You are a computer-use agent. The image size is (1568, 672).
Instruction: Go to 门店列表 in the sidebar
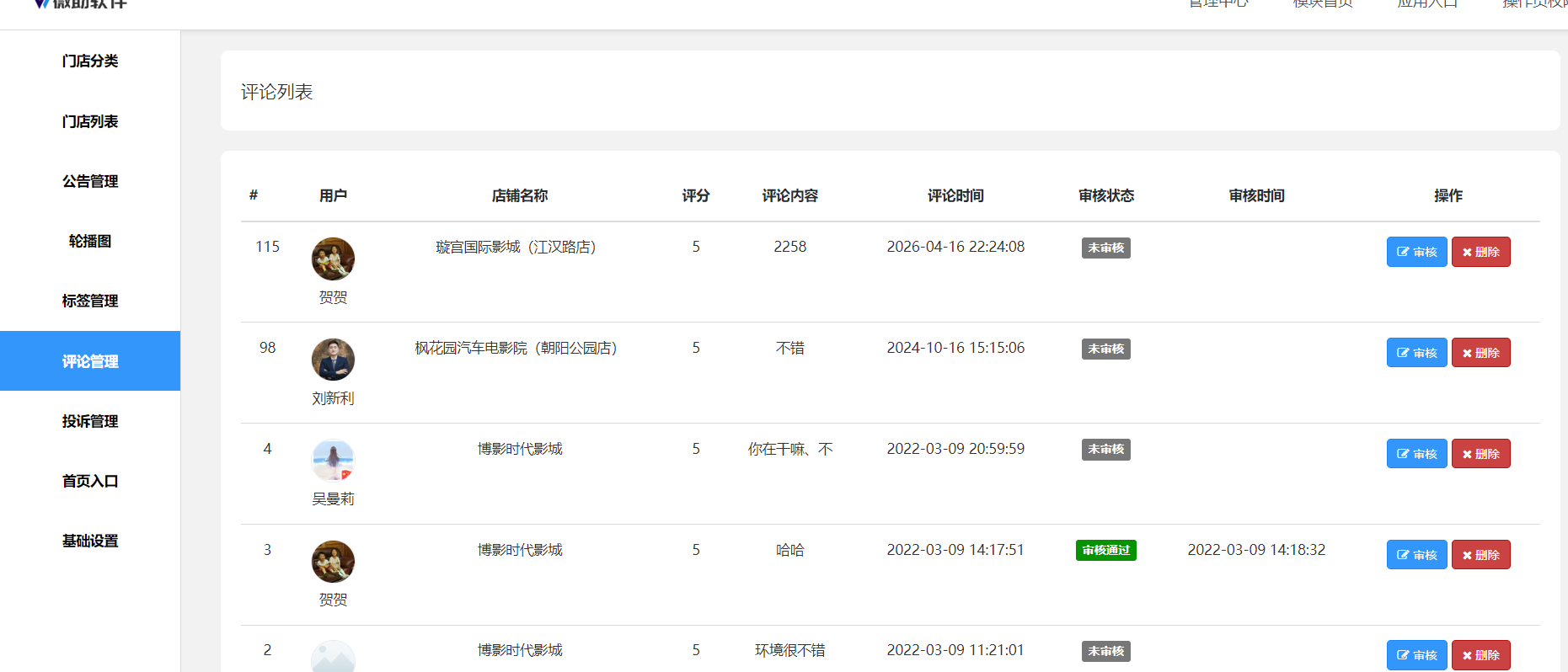[90, 121]
